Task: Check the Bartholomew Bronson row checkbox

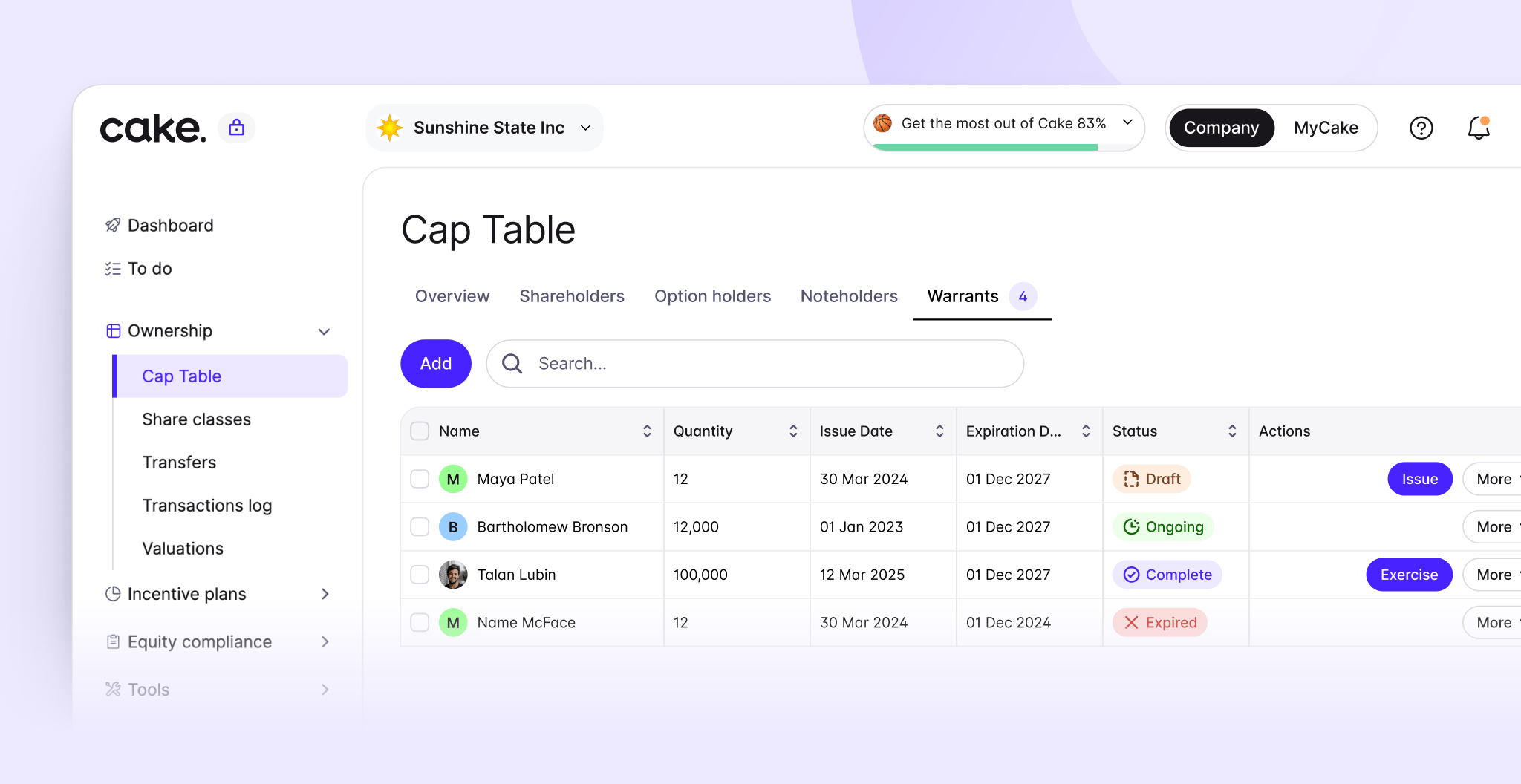Action: (x=420, y=526)
